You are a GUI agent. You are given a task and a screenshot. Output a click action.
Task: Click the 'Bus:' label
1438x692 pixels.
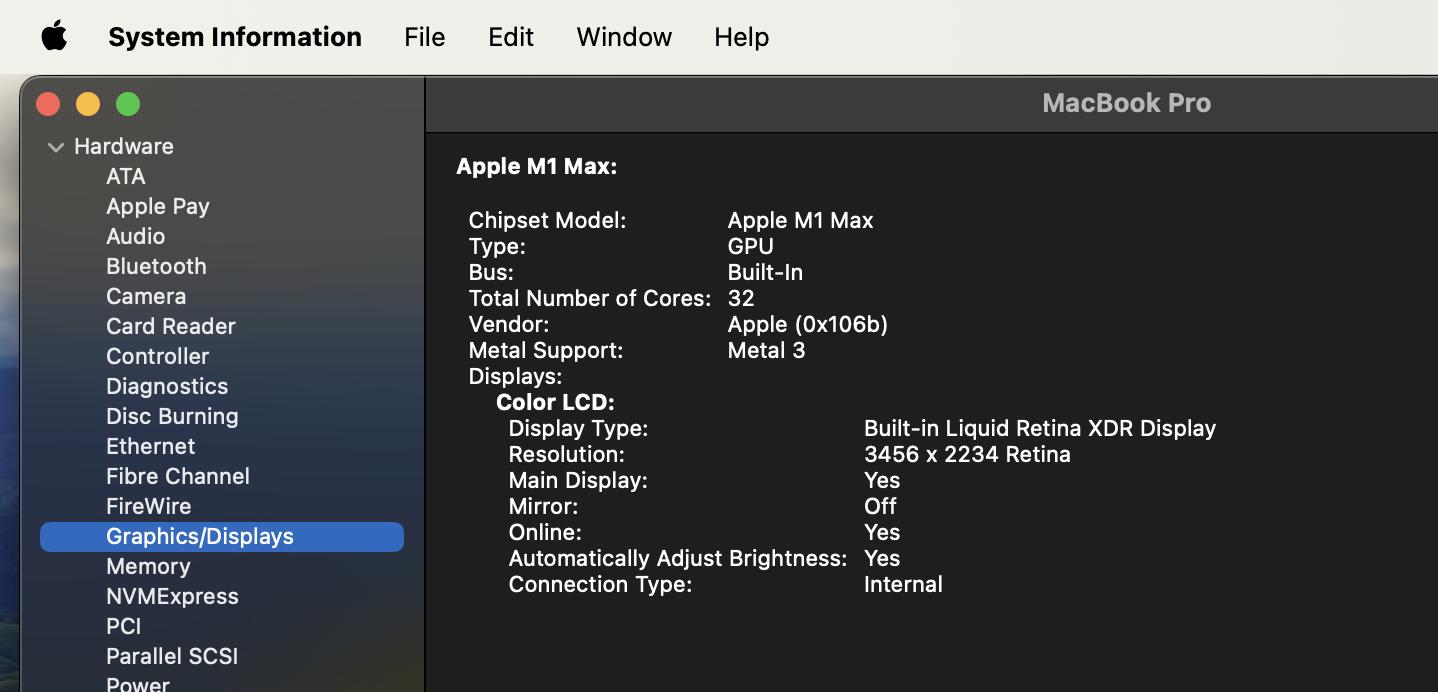491,272
